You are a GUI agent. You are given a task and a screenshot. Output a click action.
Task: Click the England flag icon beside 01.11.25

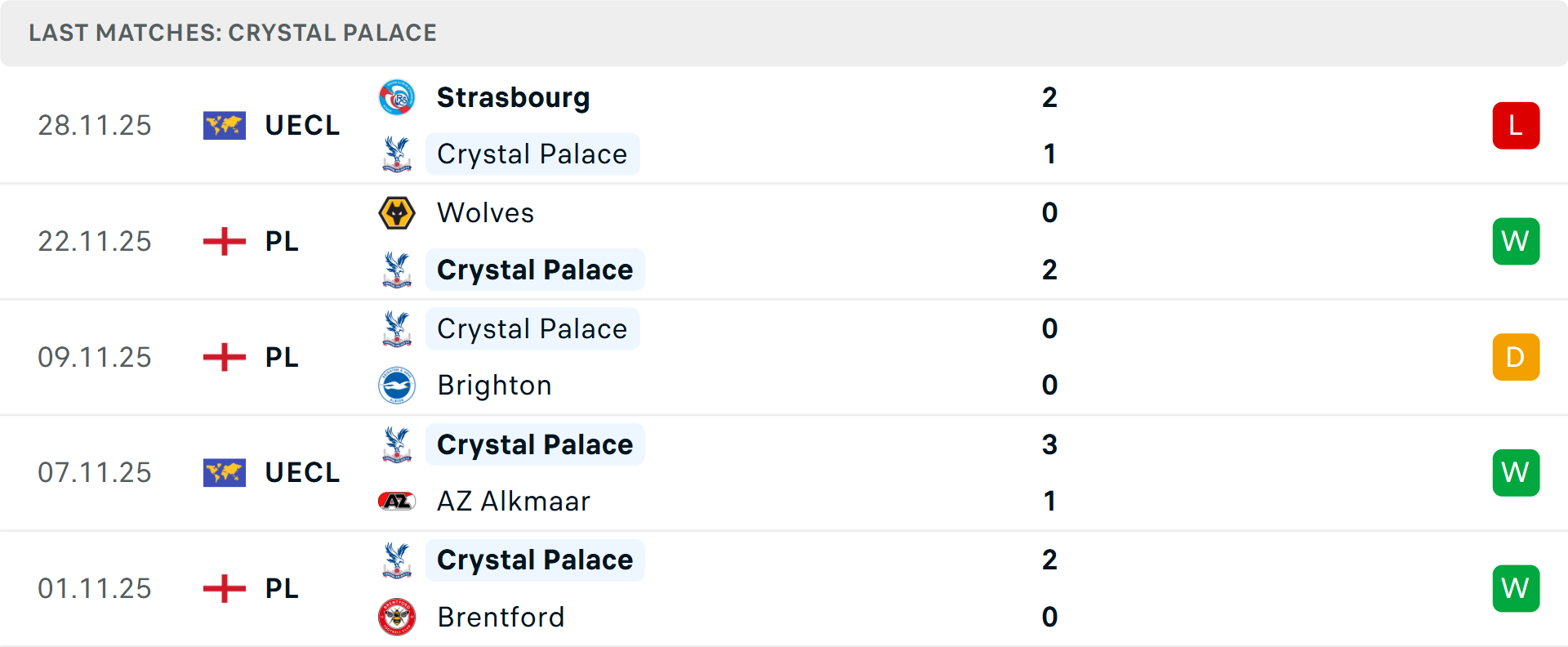click(x=224, y=588)
